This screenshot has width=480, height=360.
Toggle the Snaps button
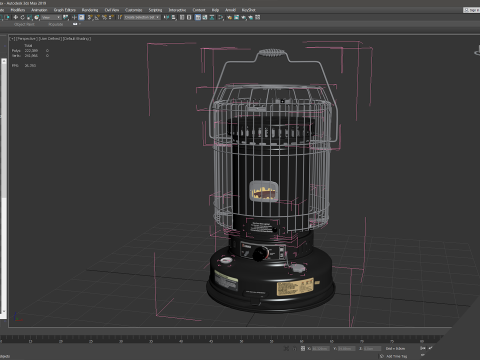90,17
